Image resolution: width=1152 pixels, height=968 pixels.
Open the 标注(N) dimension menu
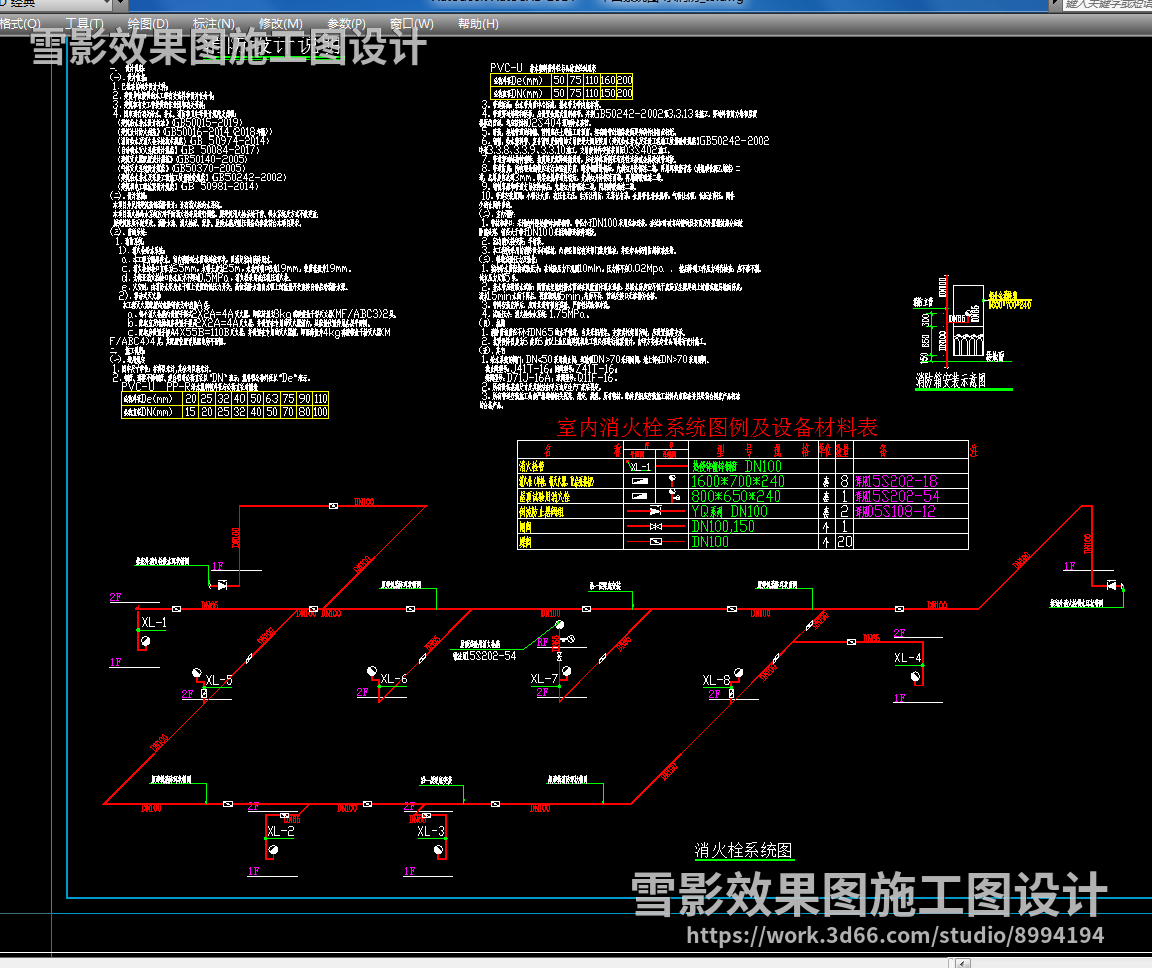(x=214, y=24)
